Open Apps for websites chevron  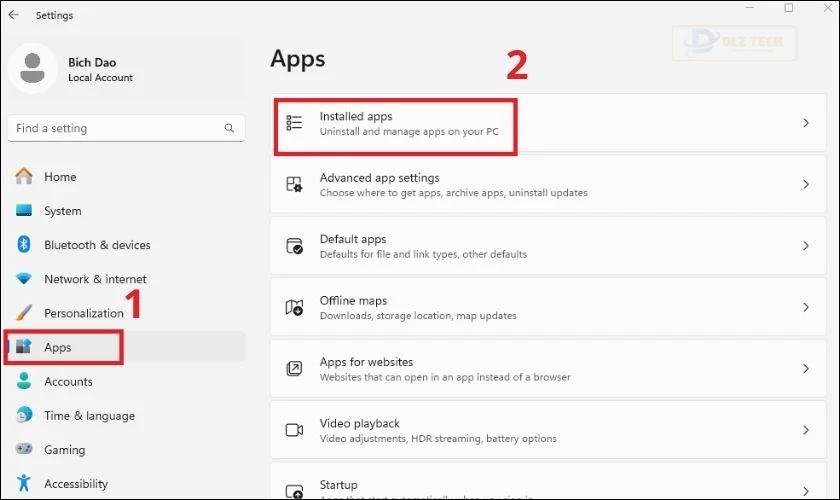pos(806,369)
